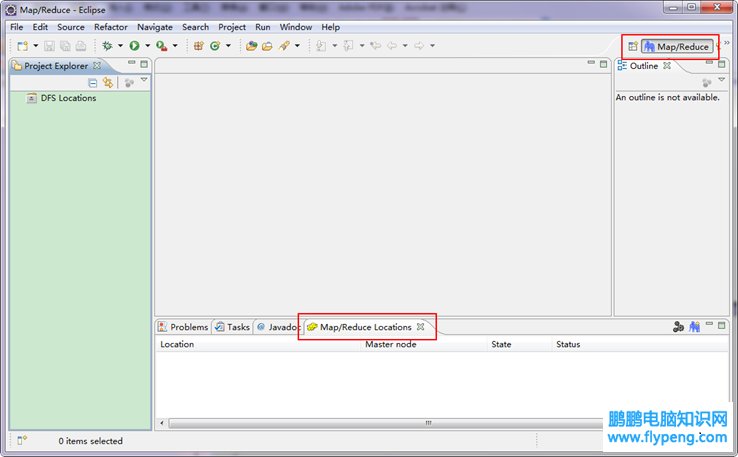Open the New wizard dropdown arrow
Viewport: 738px width, 457px height.
[x=35, y=46]
